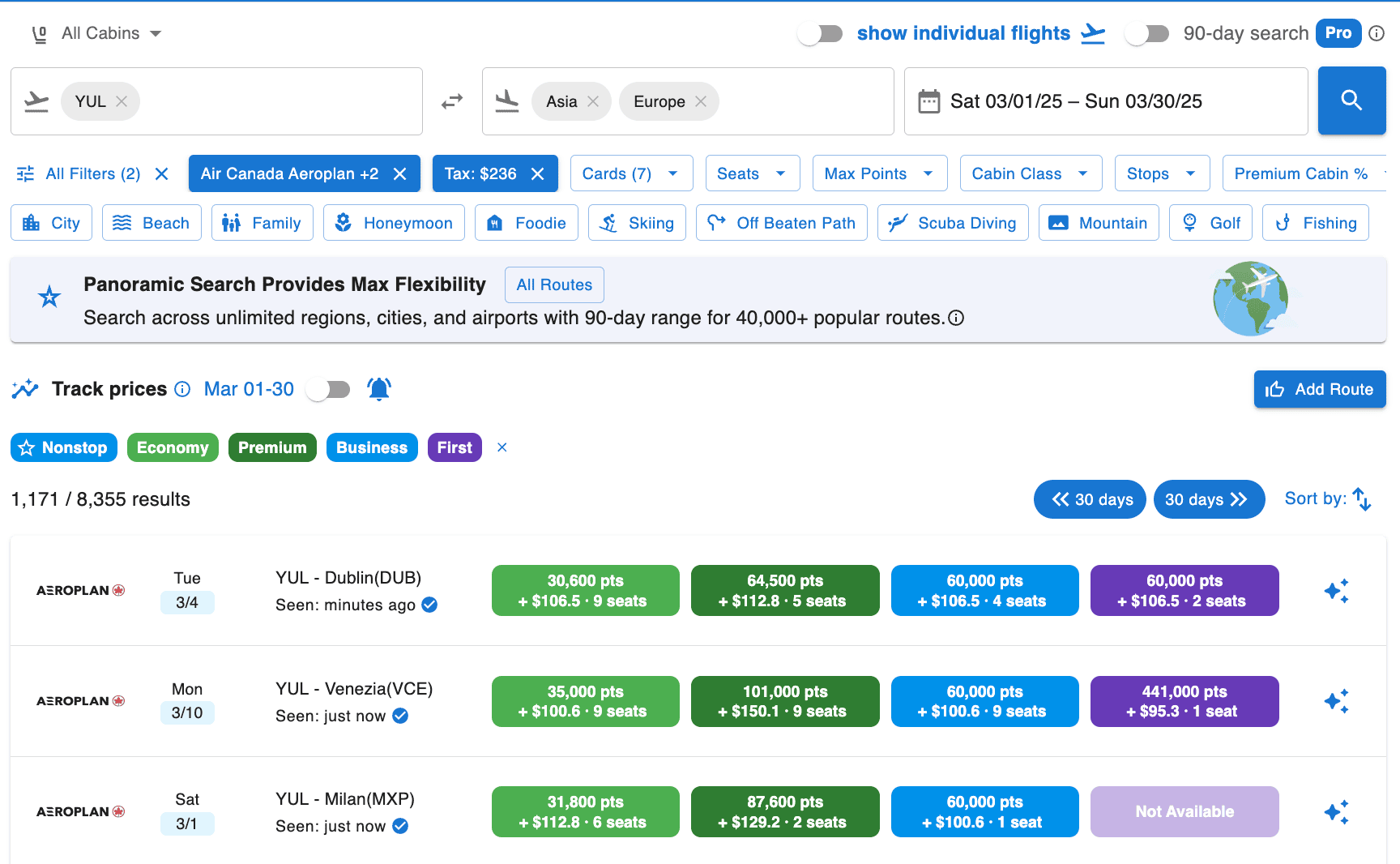Click the calendar icon in date field

pyautogui.click(x=928, y=101)
